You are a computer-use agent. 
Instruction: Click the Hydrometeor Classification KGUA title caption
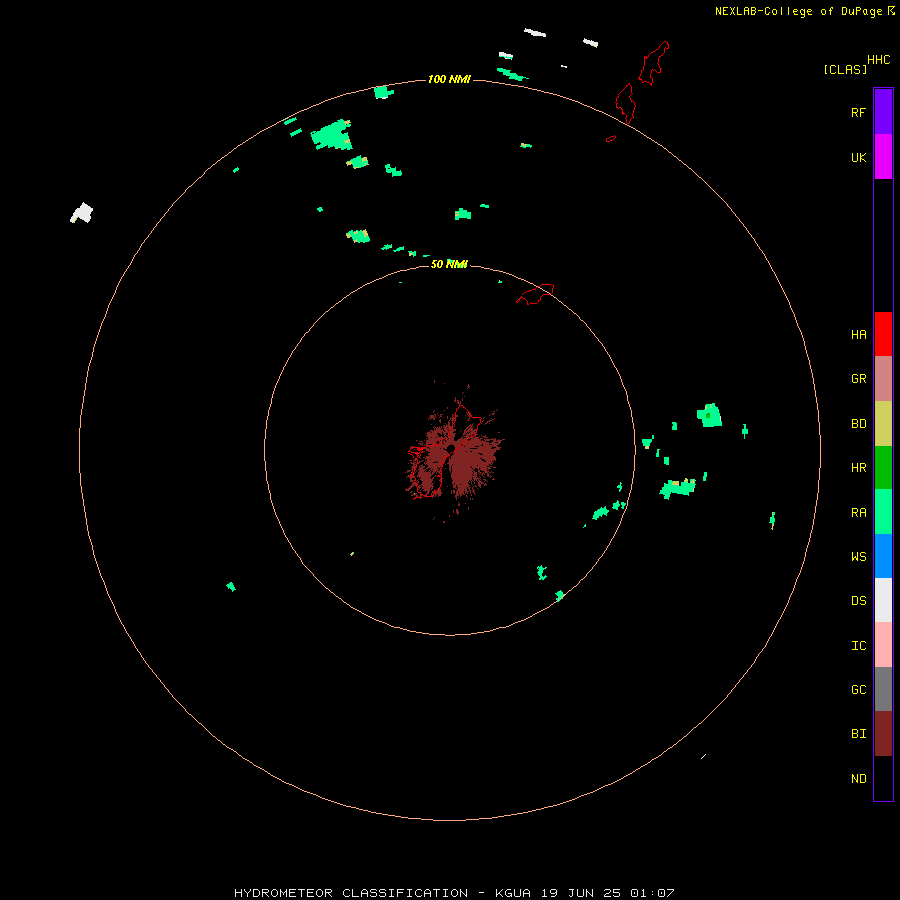click(454, 893)
